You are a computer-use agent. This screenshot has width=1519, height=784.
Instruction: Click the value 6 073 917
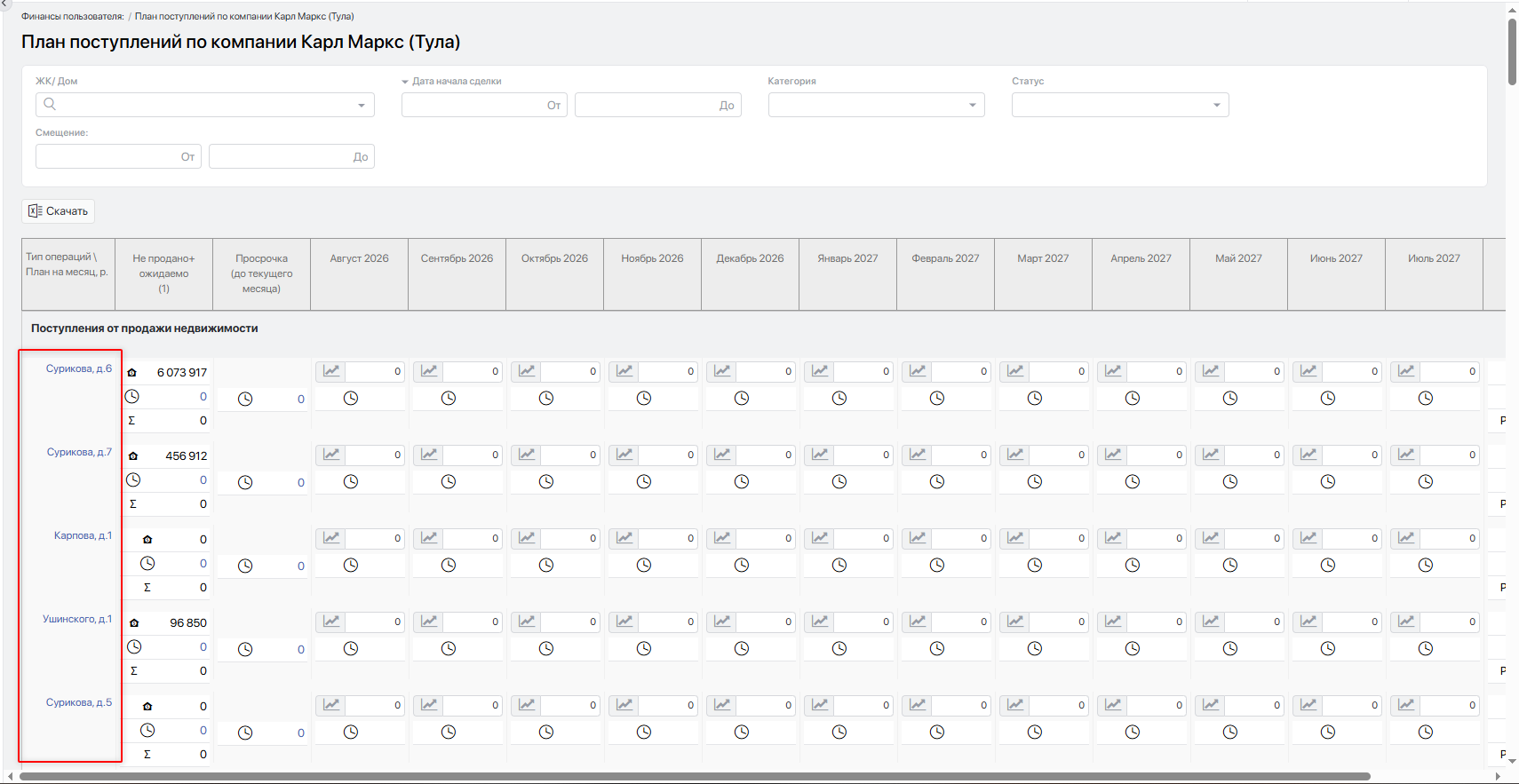pyautogui.click(x=182, y=373)
